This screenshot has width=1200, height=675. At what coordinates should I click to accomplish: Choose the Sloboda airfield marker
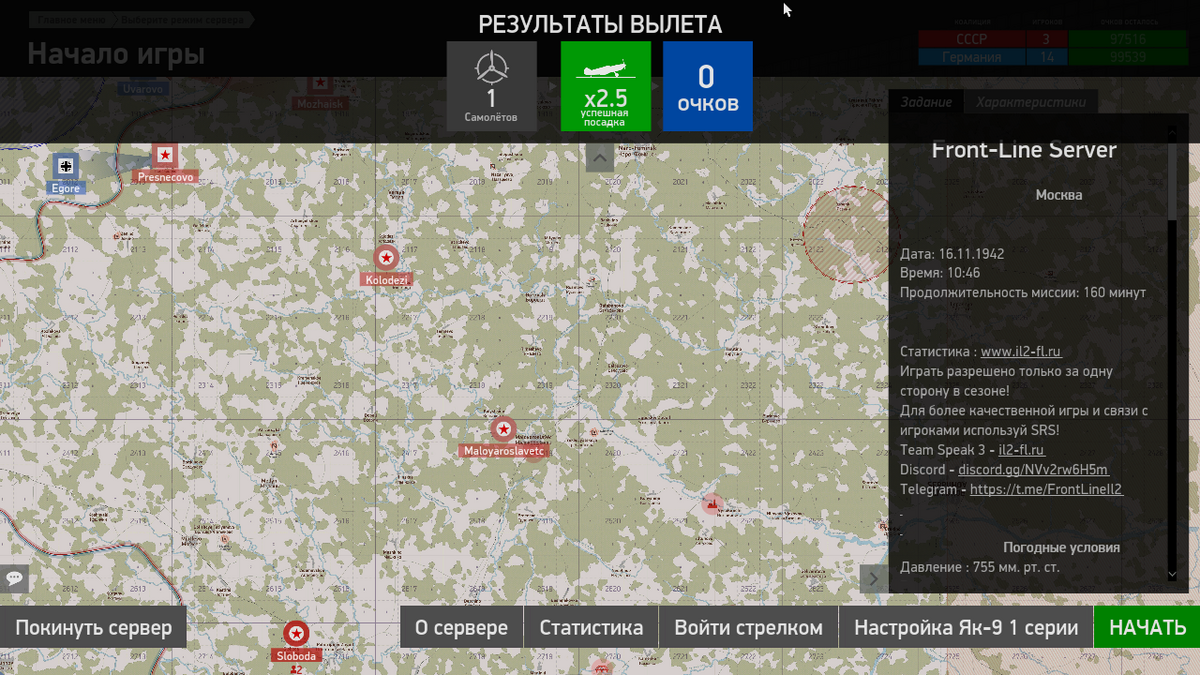tap(295, 633)
